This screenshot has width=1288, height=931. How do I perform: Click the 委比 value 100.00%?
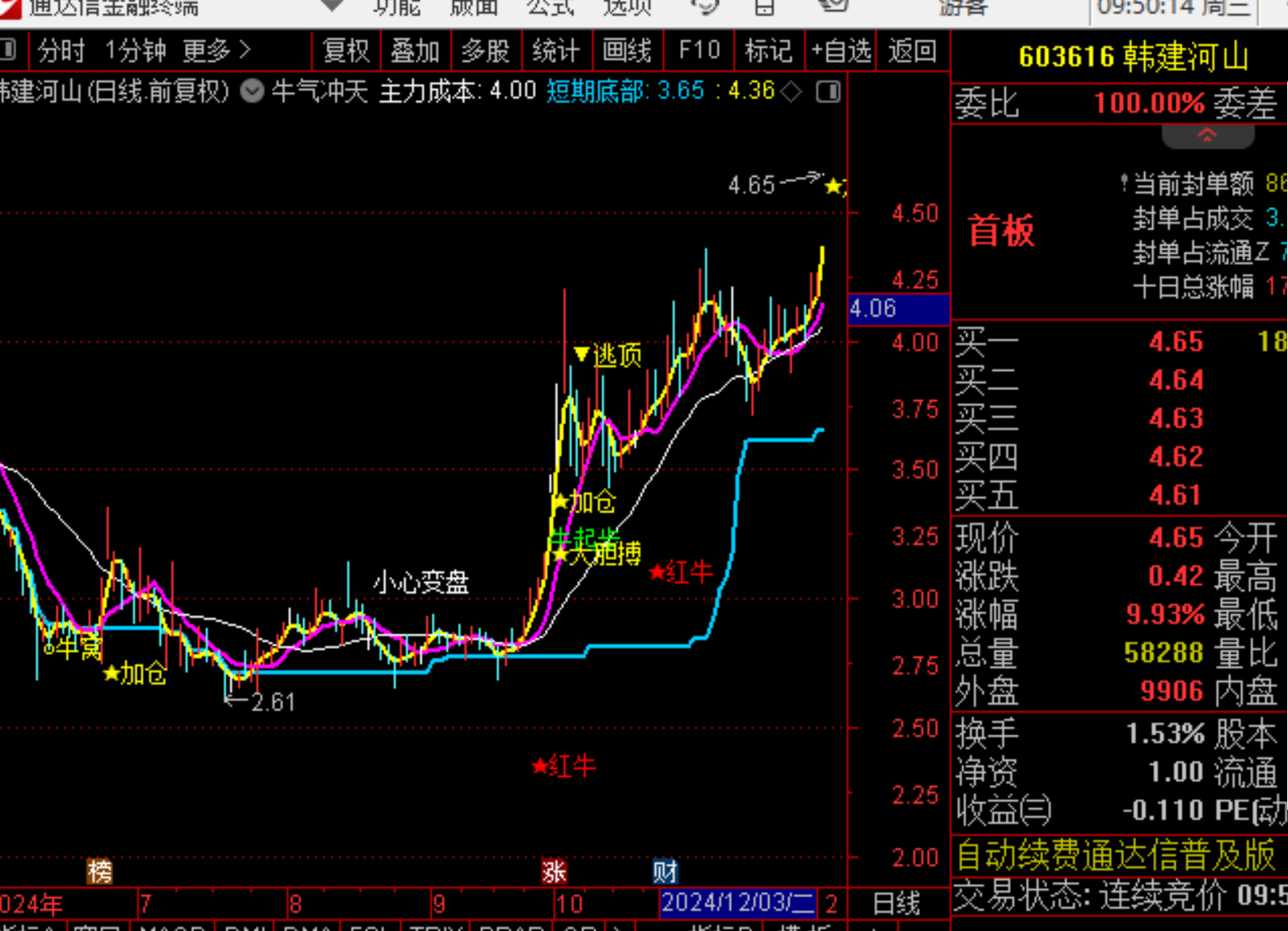click(x=1150, y=103)
